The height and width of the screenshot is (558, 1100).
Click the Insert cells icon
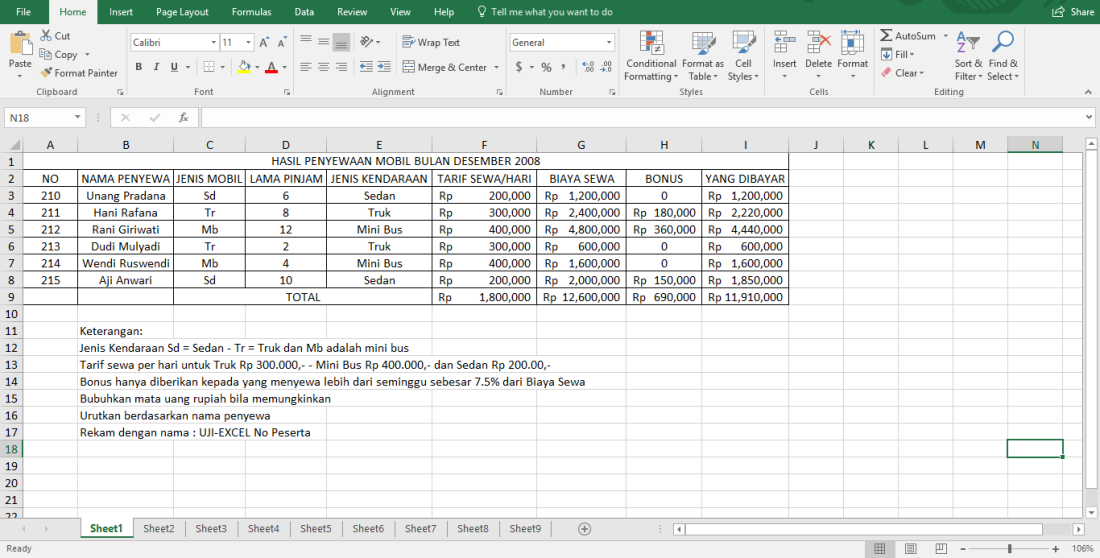(784, 43)
